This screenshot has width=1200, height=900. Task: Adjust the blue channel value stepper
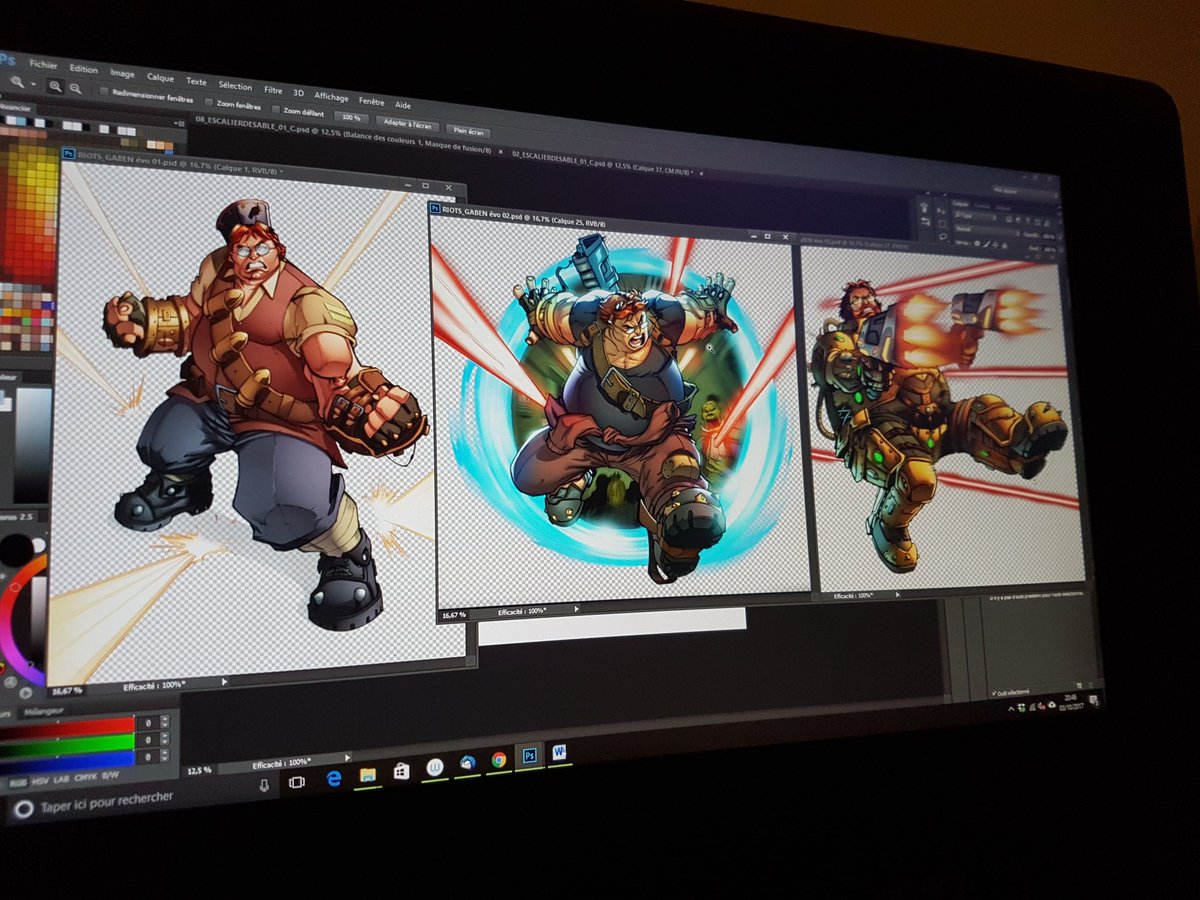tap(164, 755)
